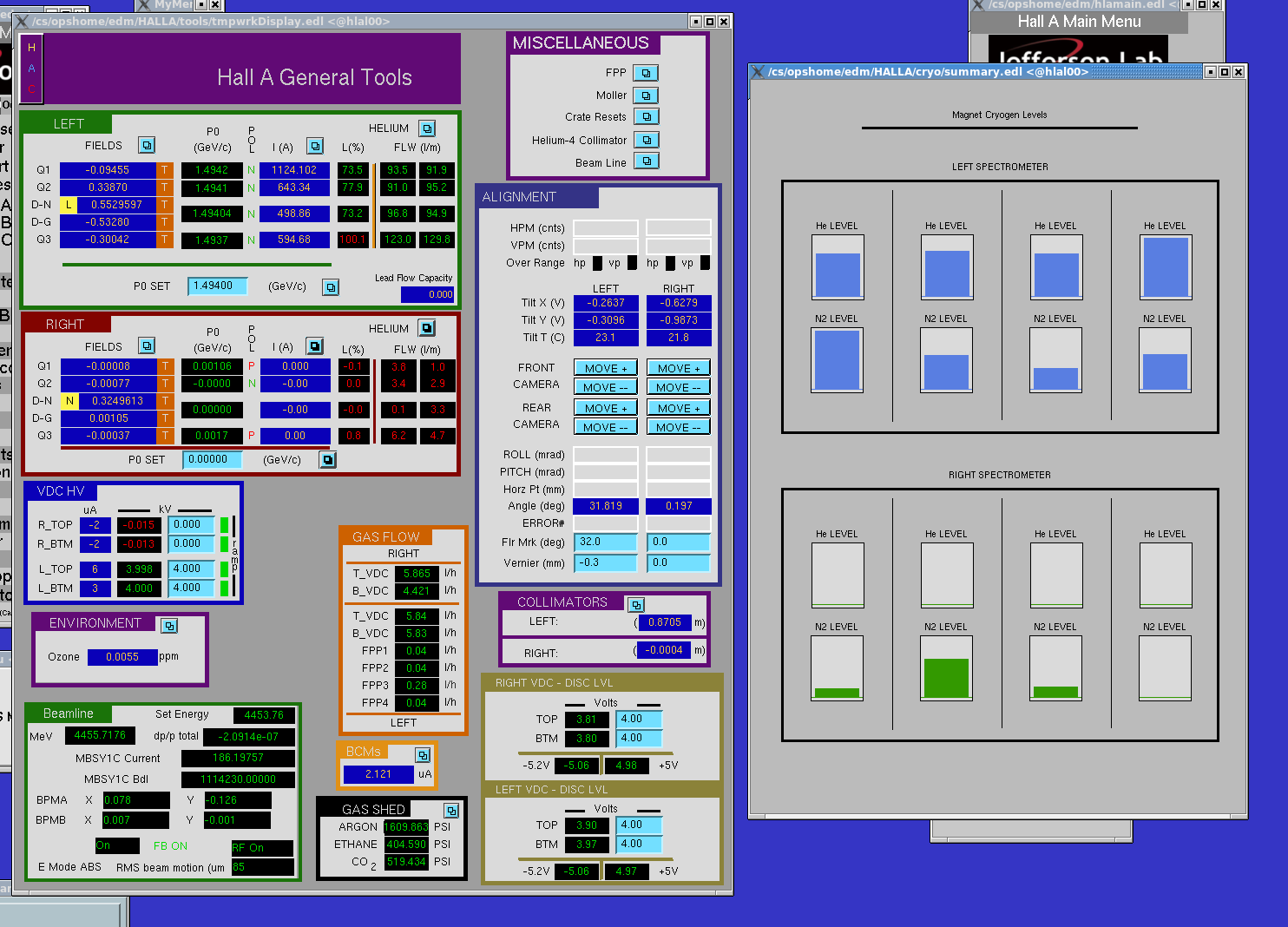The height and width of the screenshot is (927, 1288).
Task: Click LEFT collimator value 0.8705
Action: (x=665, y=622)
